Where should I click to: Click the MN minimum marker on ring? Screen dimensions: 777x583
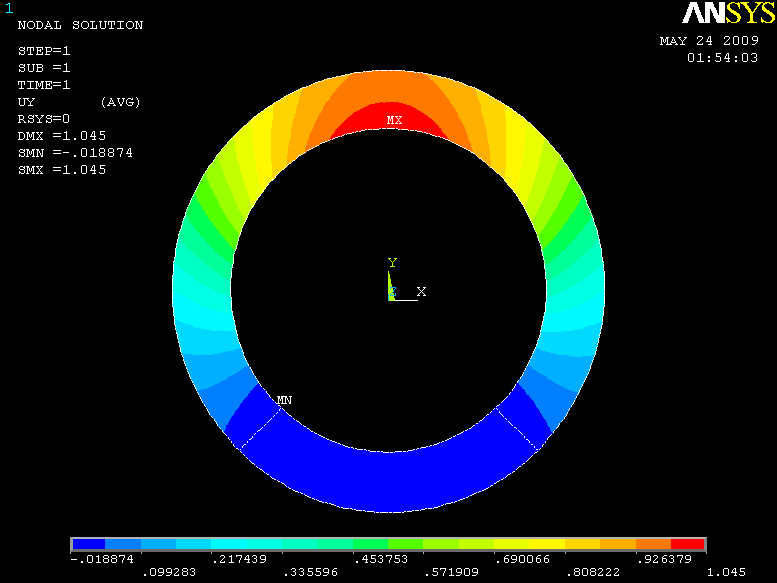(284, 400)
